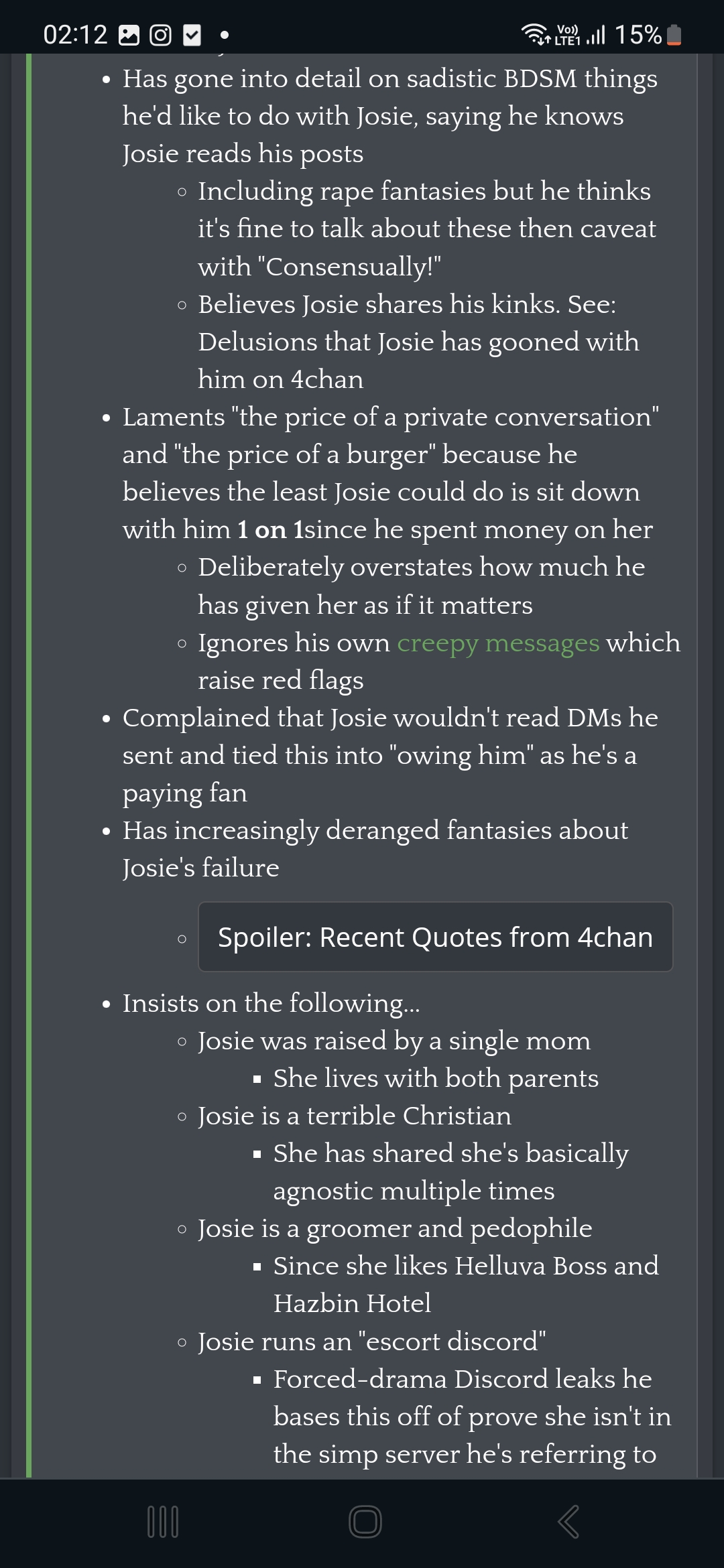
Task: Tap the mobile signal strength bars
Action: coord(595,35)
